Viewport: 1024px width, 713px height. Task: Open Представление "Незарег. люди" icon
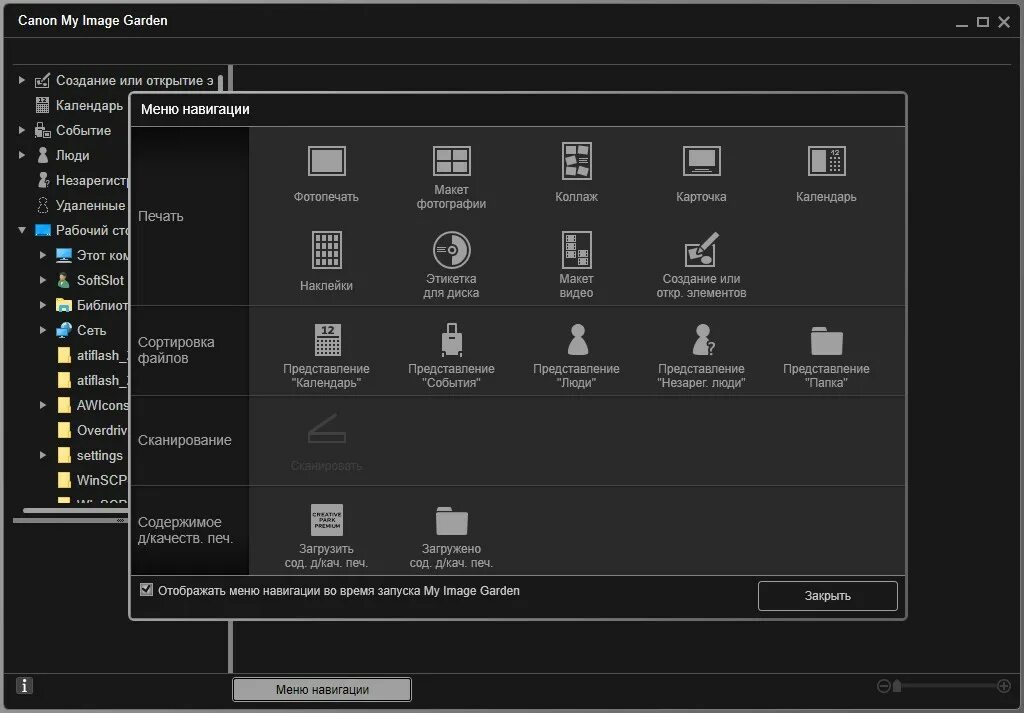point(703,340)
